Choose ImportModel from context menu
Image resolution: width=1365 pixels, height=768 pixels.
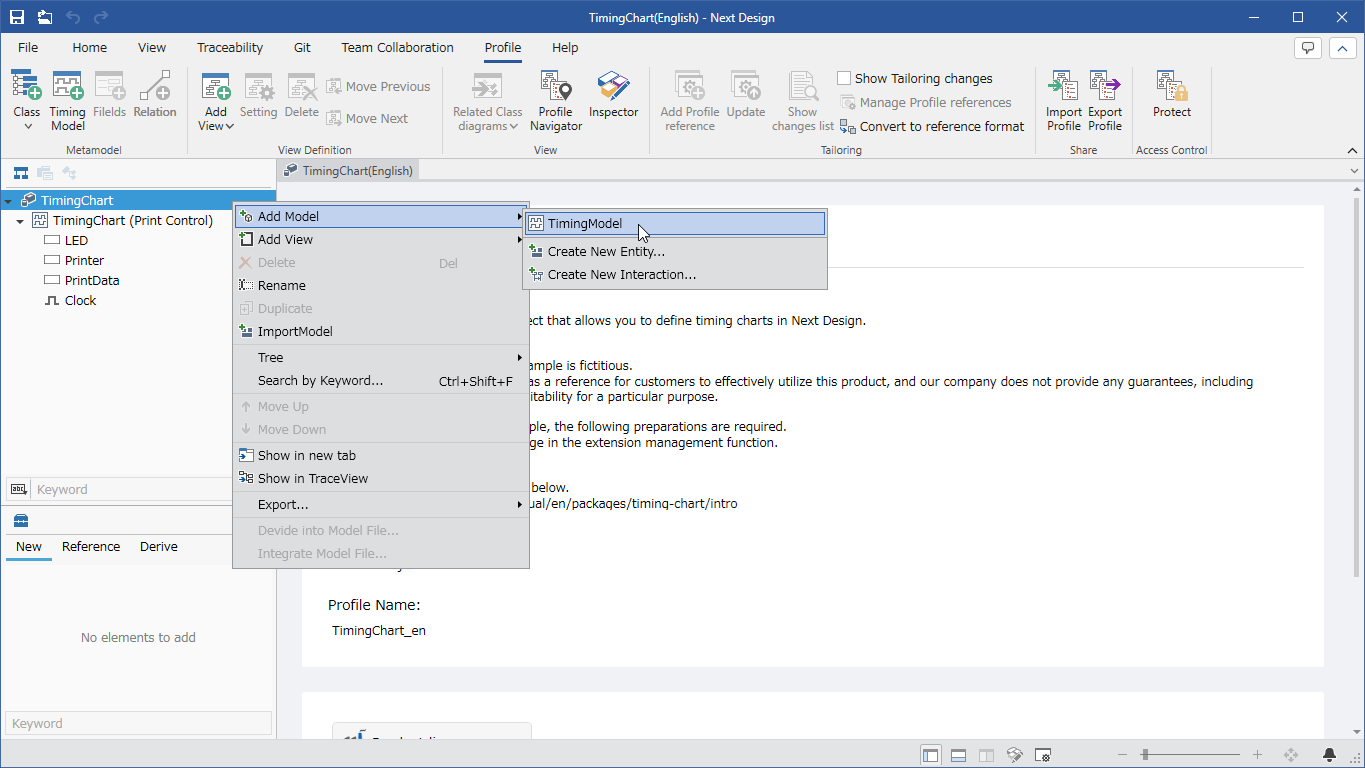pos(381,331)
